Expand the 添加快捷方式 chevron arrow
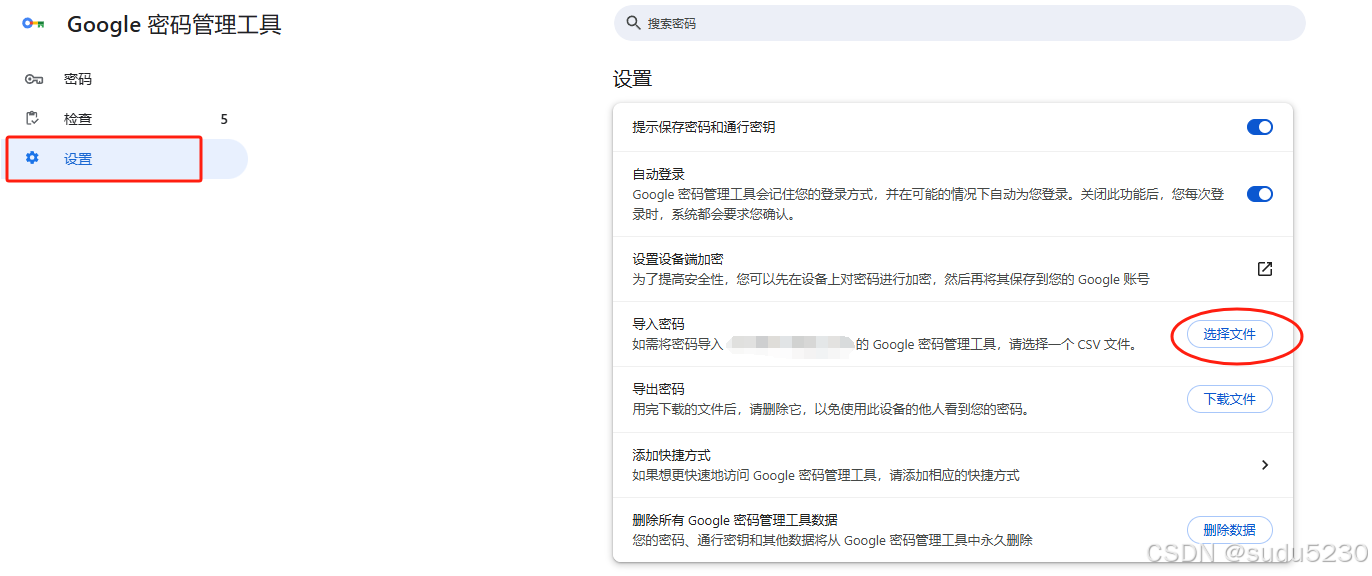Image resolution: width=1372 pixels, height=576 pixels. coord(1265,465)
